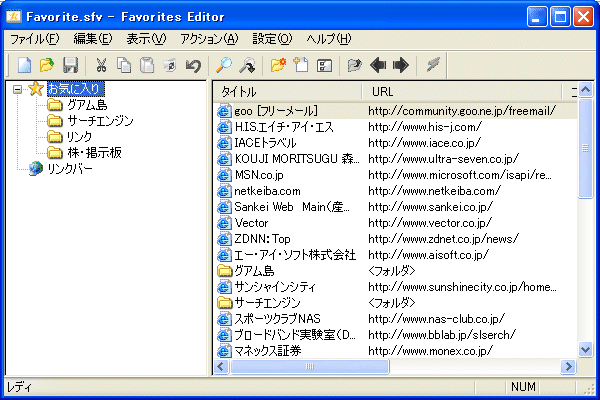Click the Favorites Editor title bar icon

14,16
